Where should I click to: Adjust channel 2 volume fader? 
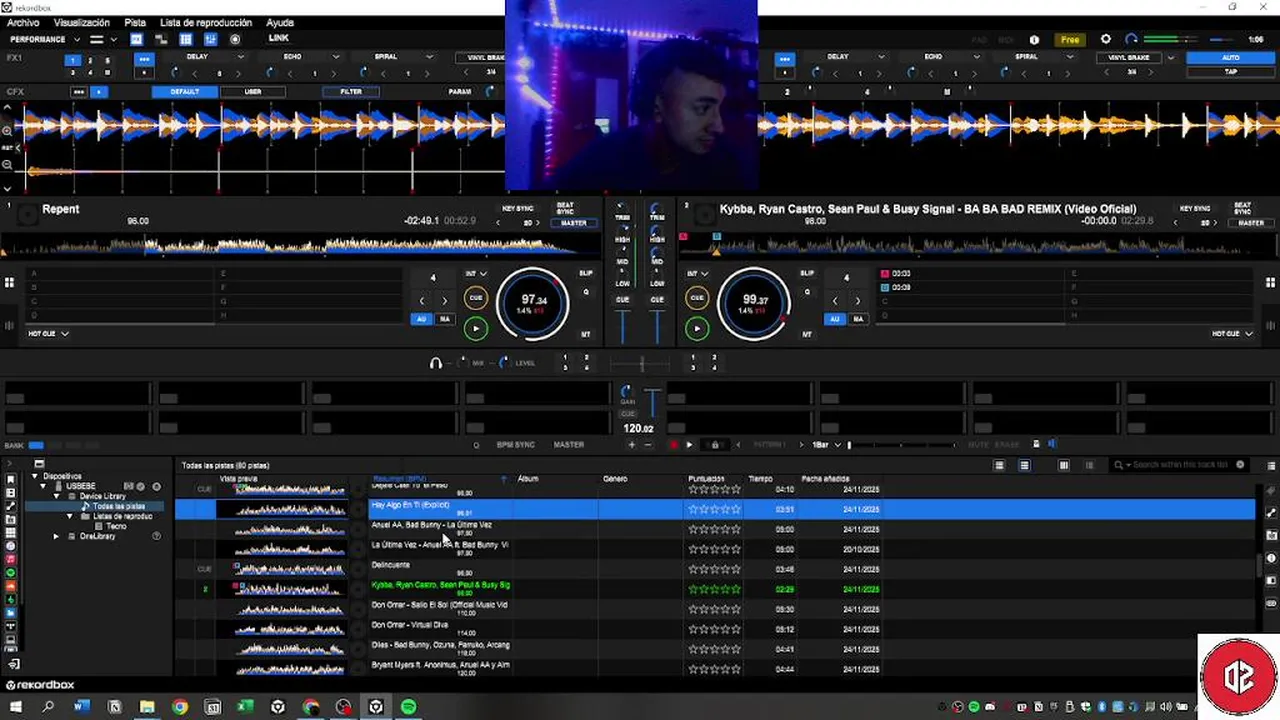coord(657,327)
